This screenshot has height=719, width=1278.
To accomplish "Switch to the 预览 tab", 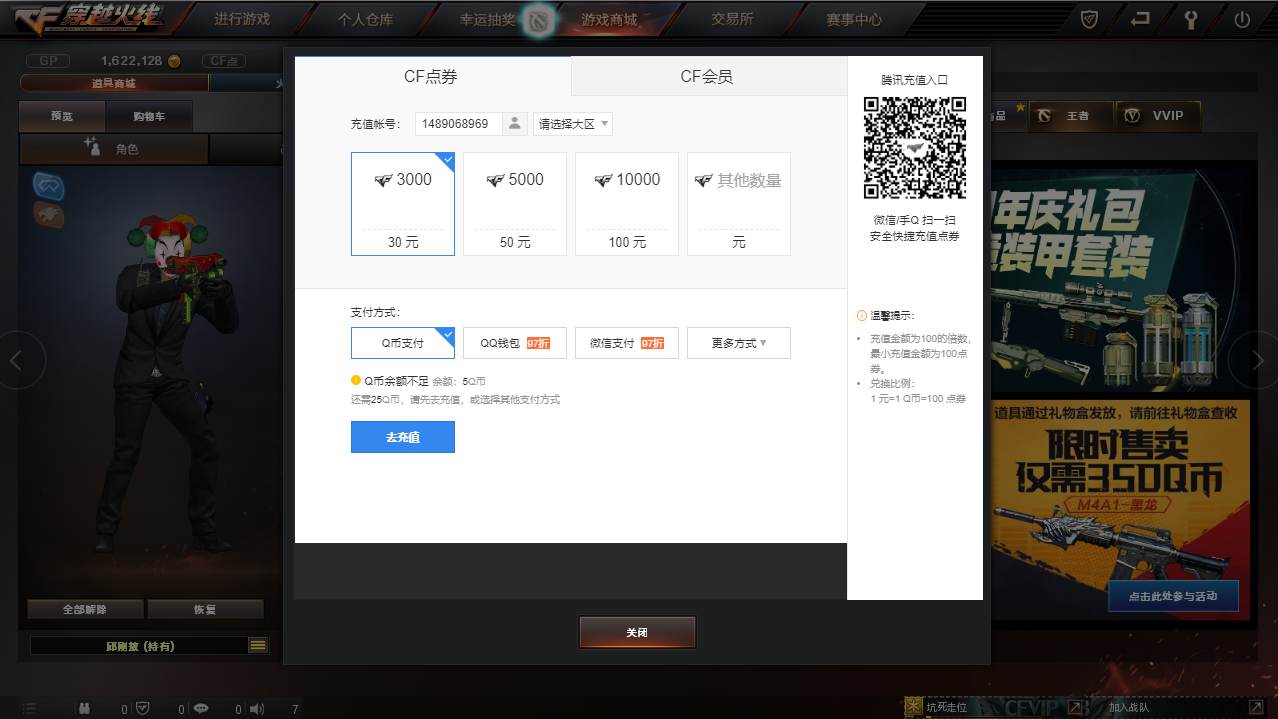I will pos(62,116).
